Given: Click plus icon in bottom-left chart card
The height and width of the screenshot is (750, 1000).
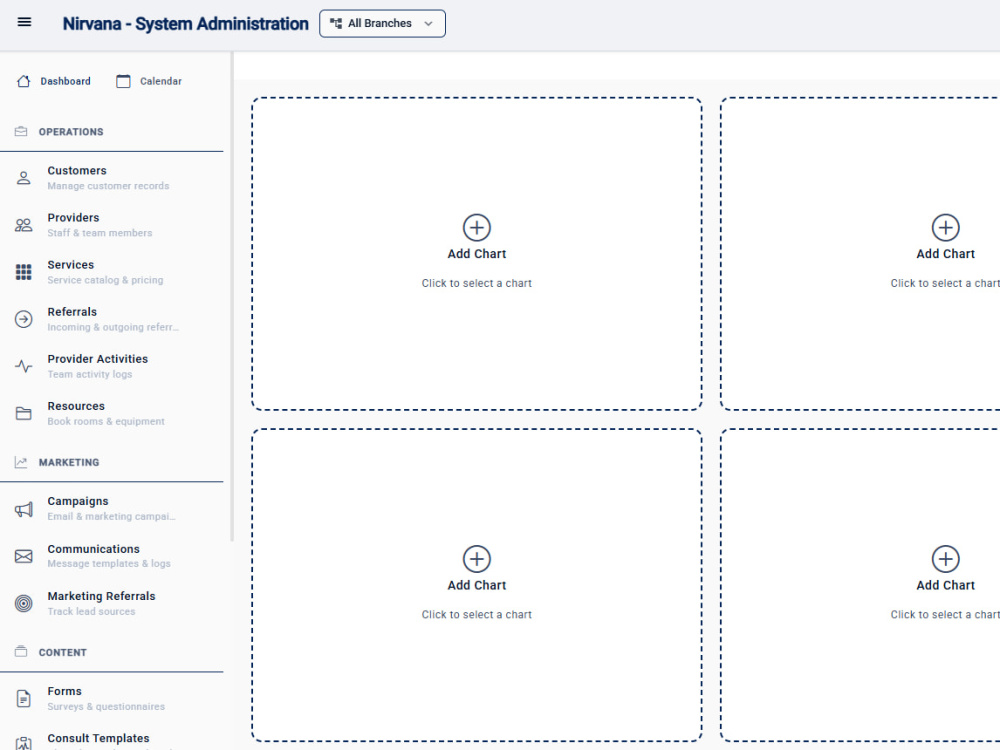Looking at the screenshot, I should (476, 559).
